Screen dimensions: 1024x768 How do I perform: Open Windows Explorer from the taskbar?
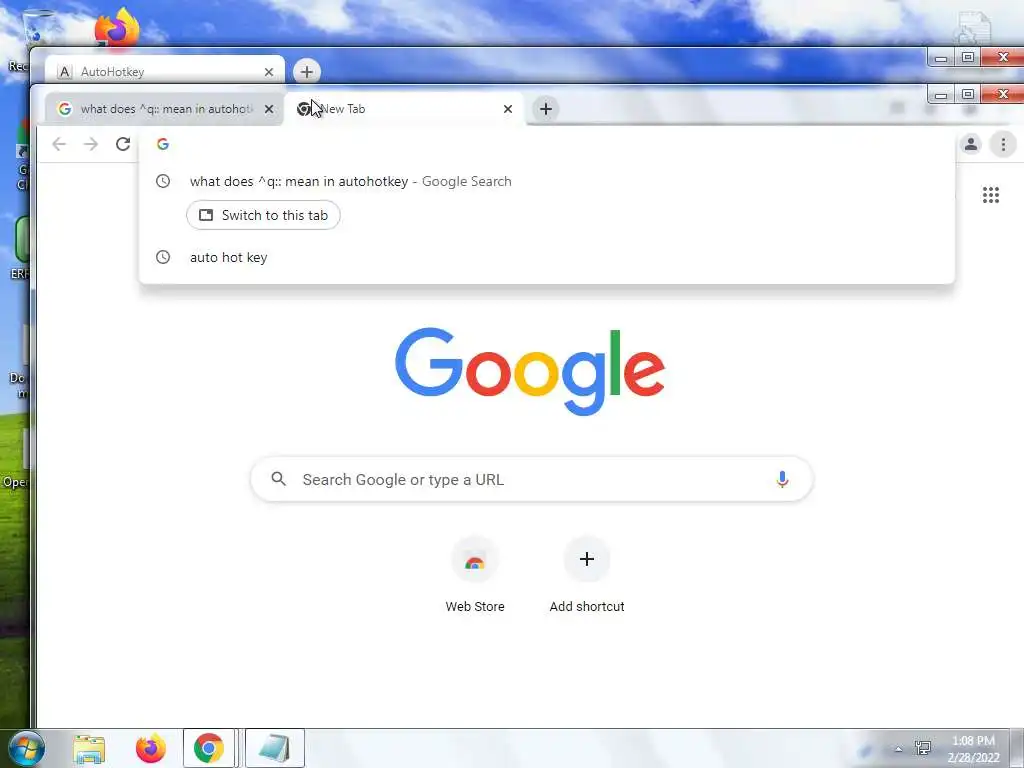tap(89, 748)
